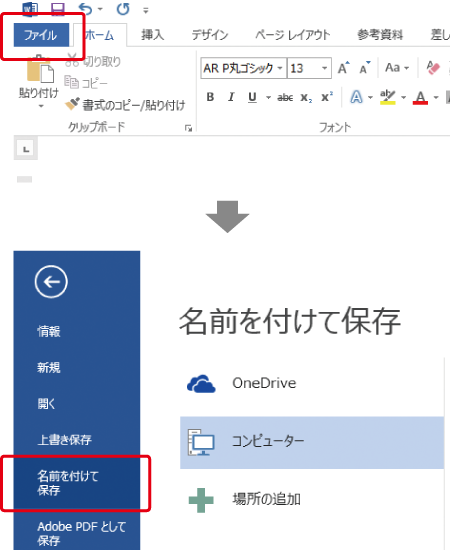The width and height of the screenshot is (450, 550).
Task: Expand the 貼り付け options arrow
Action: [x=41, y=106]
